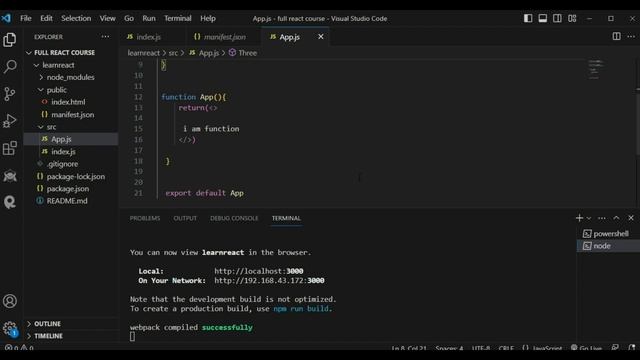Open the Selection menu
Image resolution: width=640 pixels, height=360 pixels.
pyautogui.click(x=76, y=18)
